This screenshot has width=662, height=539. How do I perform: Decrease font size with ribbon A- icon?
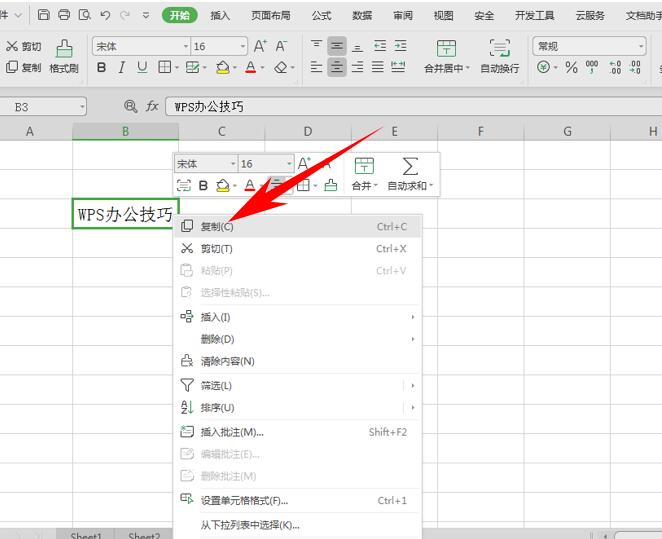coord(281,46)
